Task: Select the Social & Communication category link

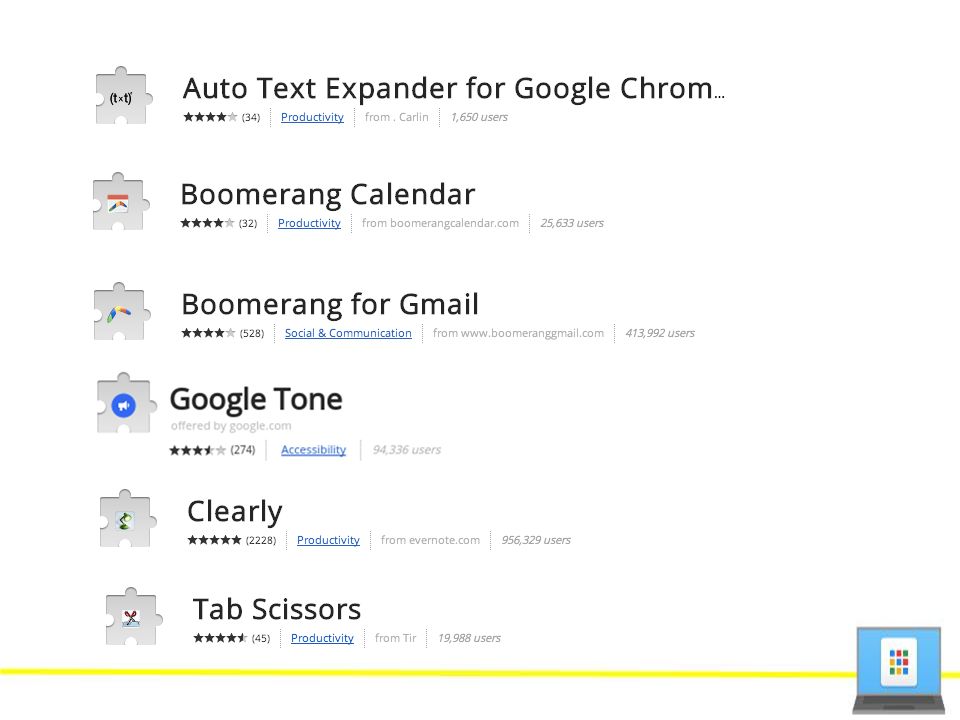Action: click(348, 333)
